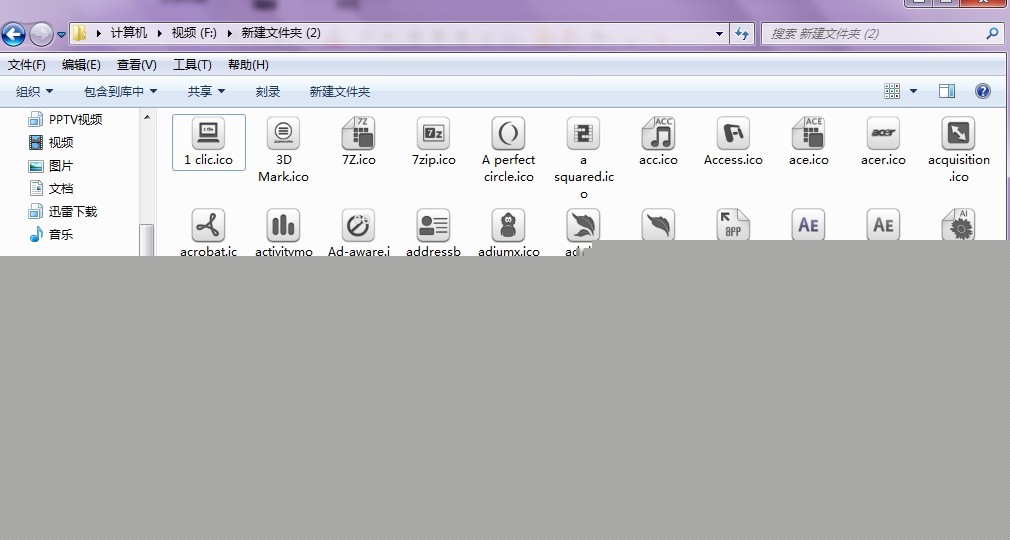Screen dimensions: 1010x540
Task: Click the 新建文件夹 (2) breadcrumb segment
Action: coord(281,33)
